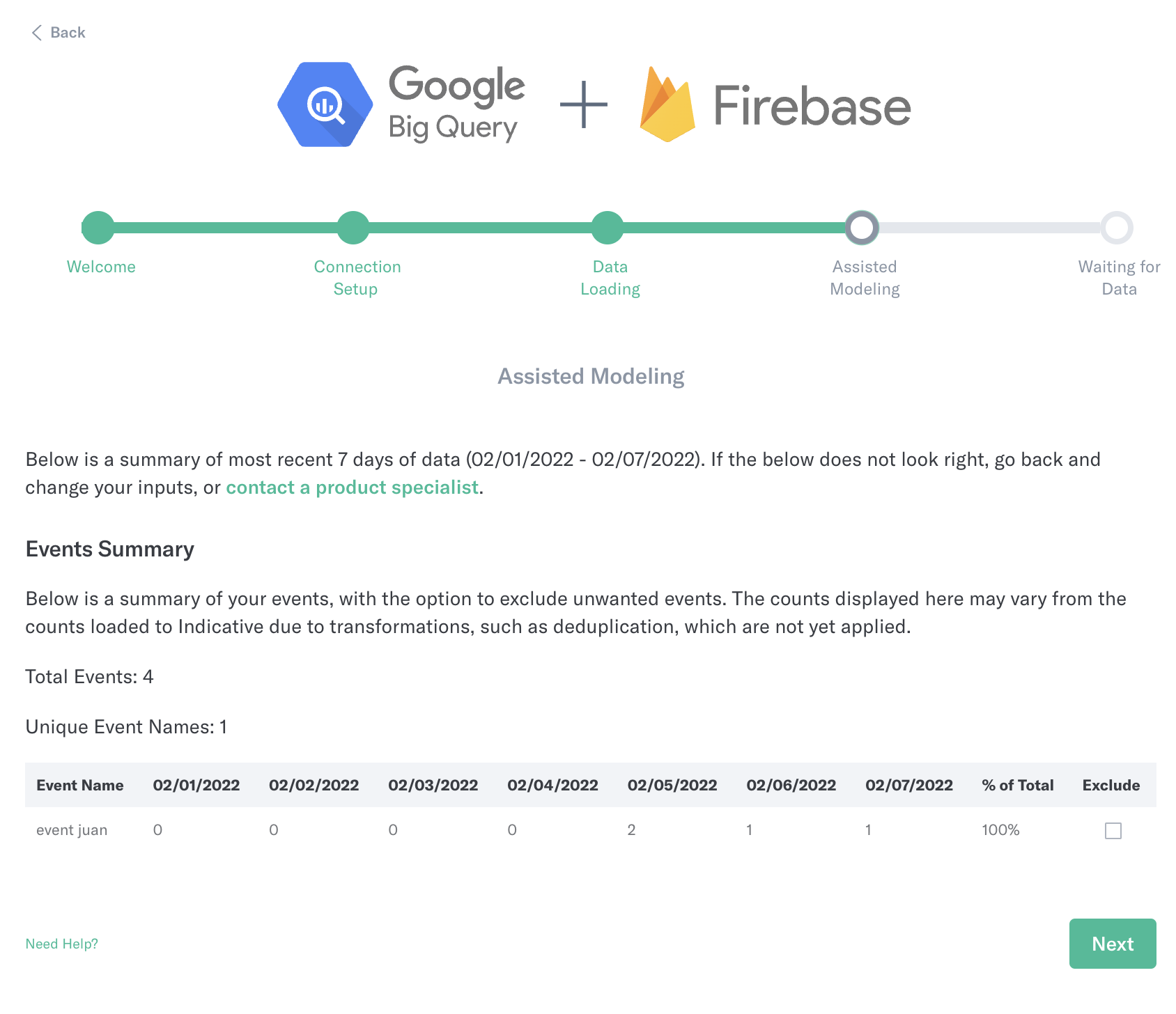The image size is (1176, 1014).
Task: Click the % of Total column header
Action: point(1018,786)
